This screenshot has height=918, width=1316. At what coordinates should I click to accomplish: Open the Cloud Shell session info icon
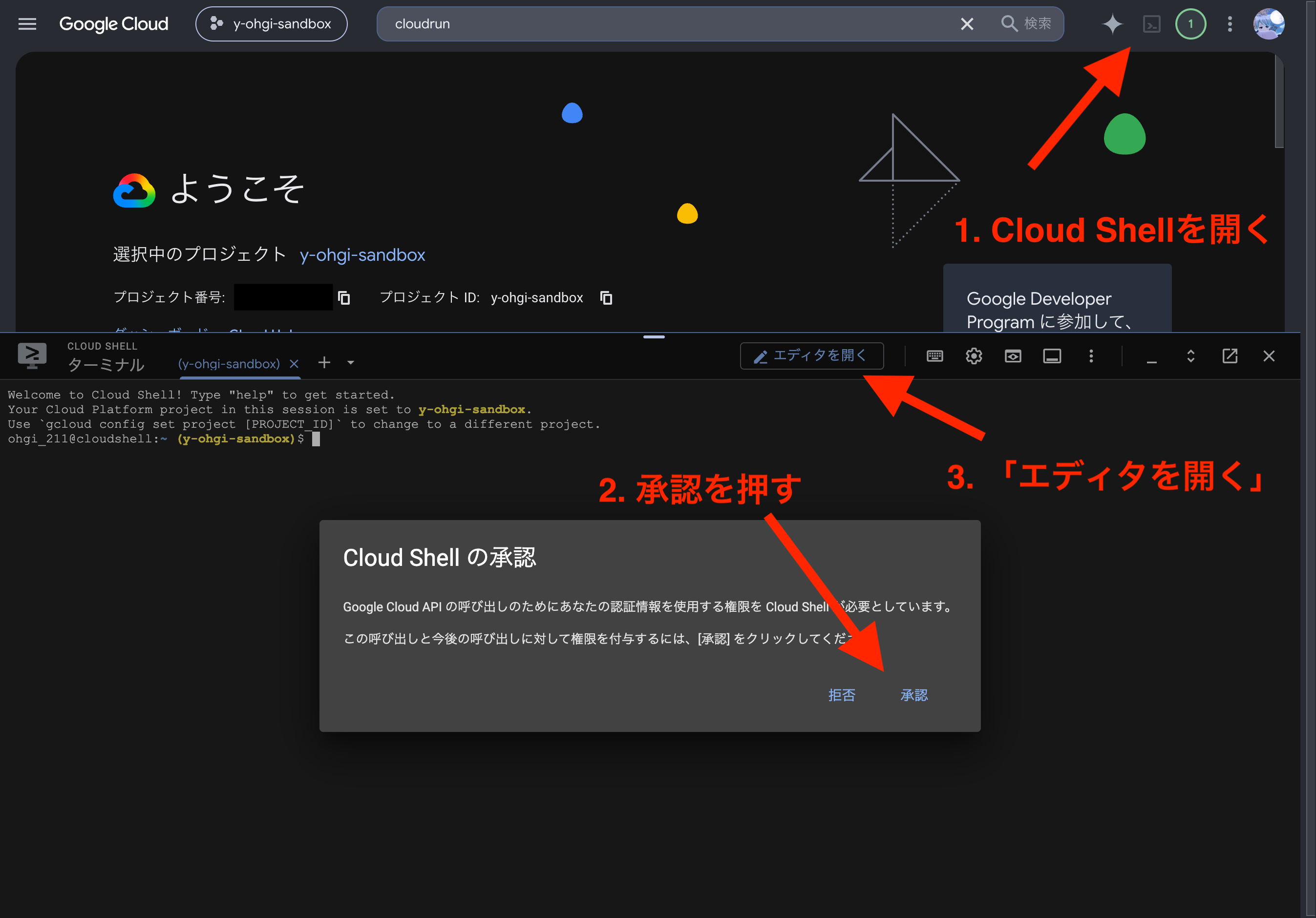1052,356
